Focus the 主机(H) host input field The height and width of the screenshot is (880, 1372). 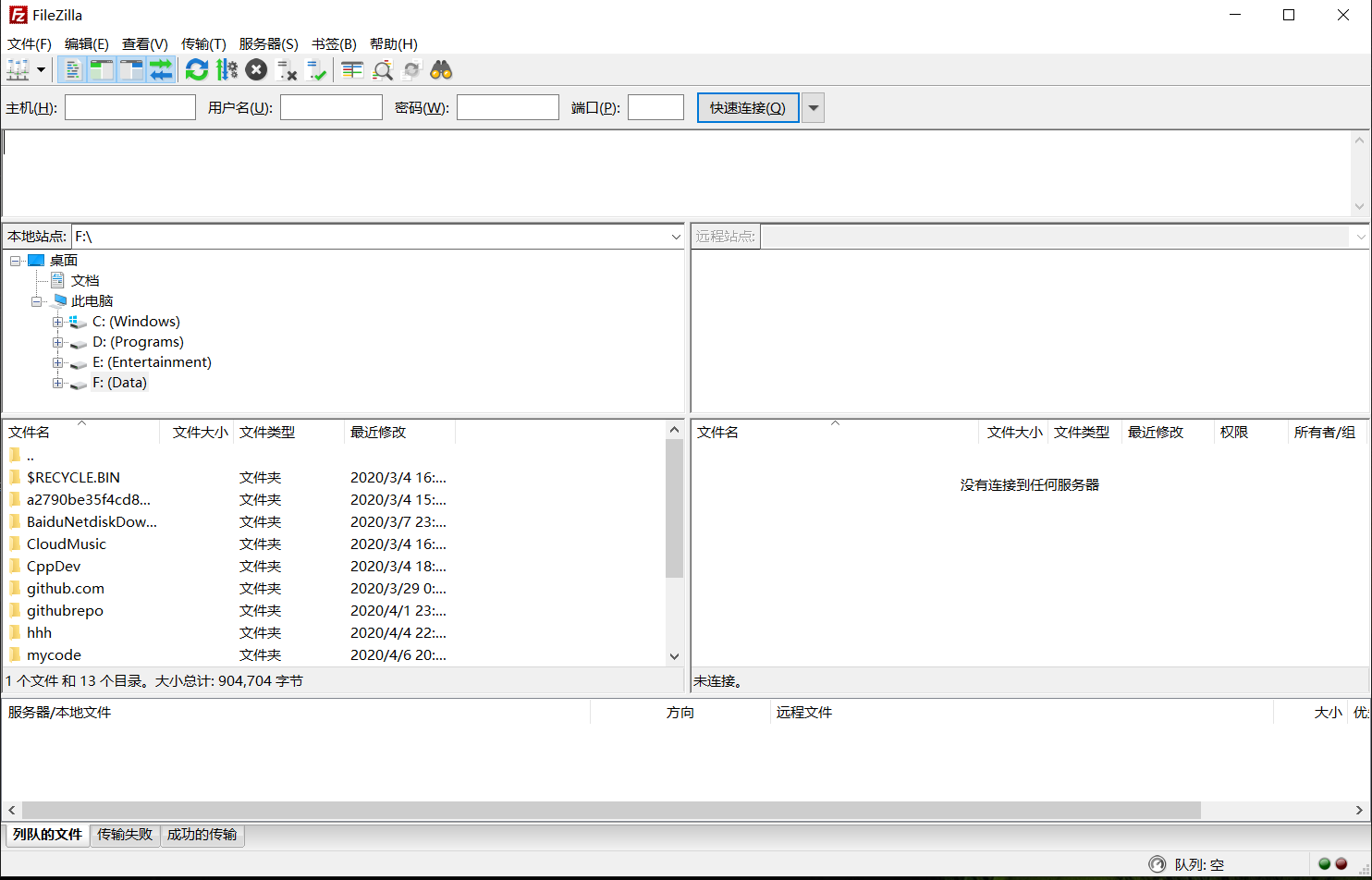(x=130, y=108)
